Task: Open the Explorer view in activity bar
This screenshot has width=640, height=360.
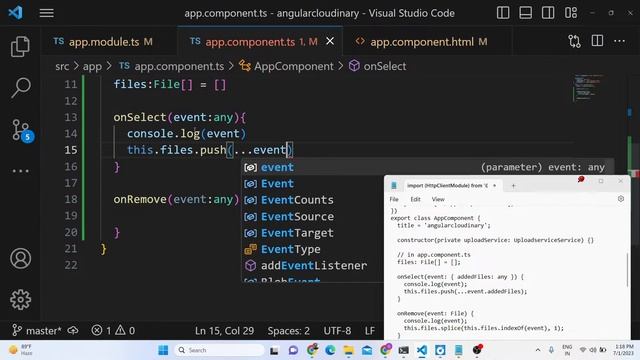Action: coord(20,46)
